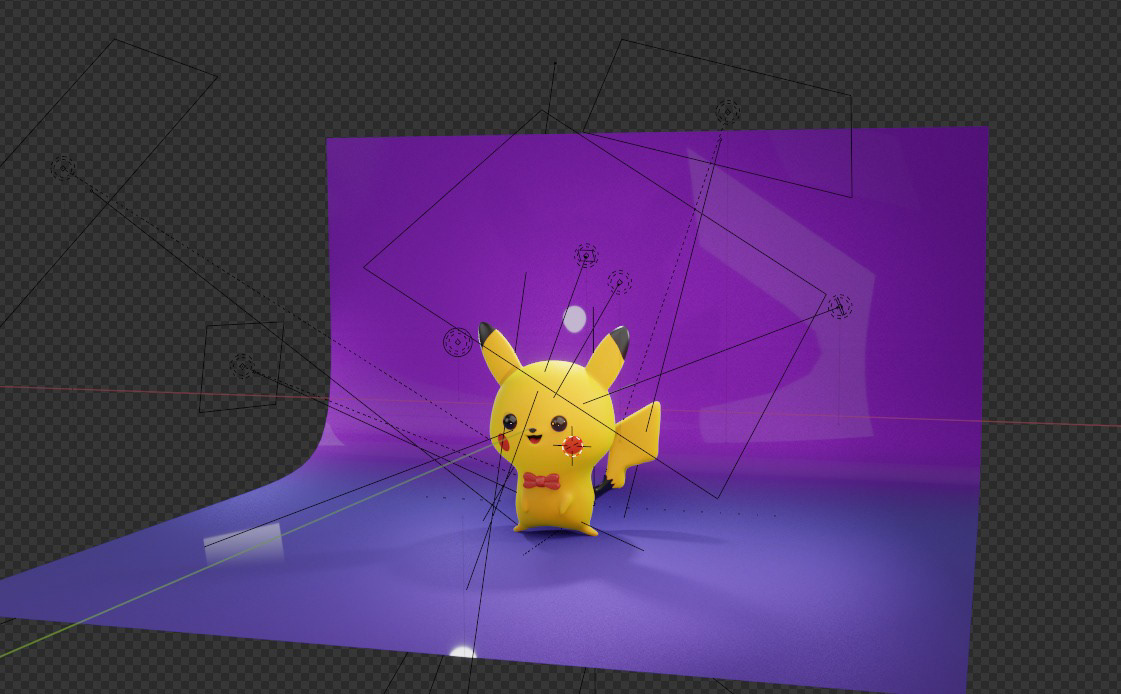Select the large dashed-circle light marker beside Pikachu's ear

tap(458, 342)
